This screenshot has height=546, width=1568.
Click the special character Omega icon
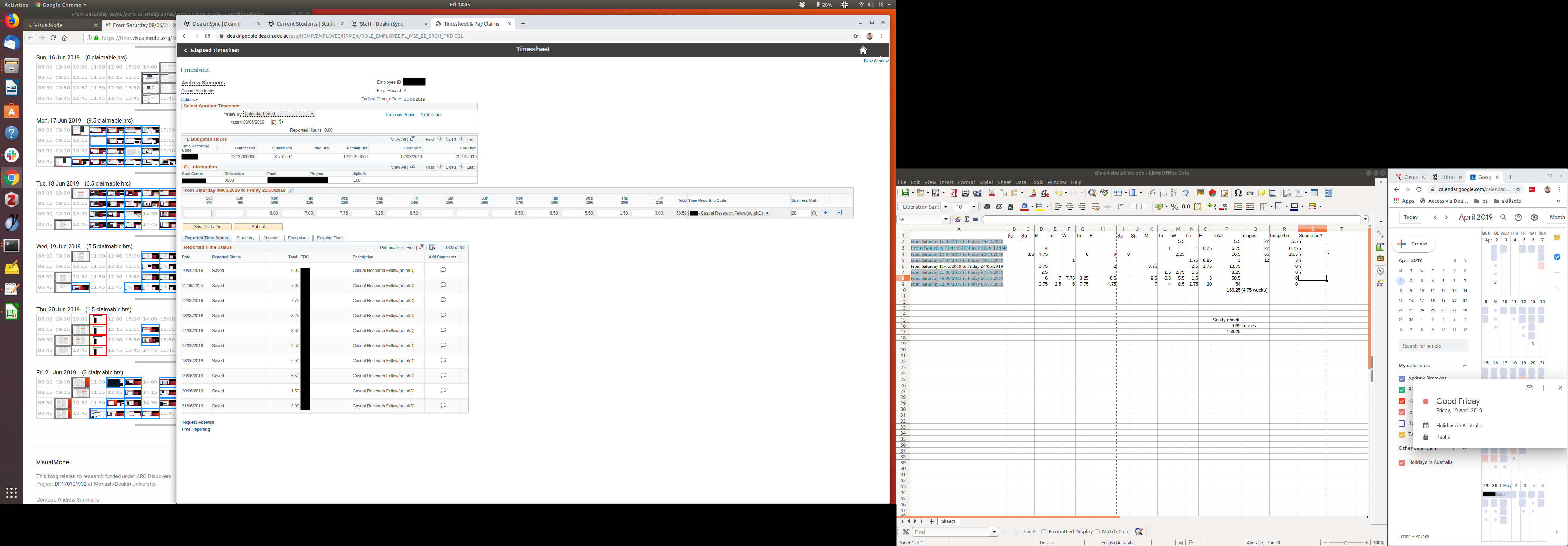coord(1238,193)
